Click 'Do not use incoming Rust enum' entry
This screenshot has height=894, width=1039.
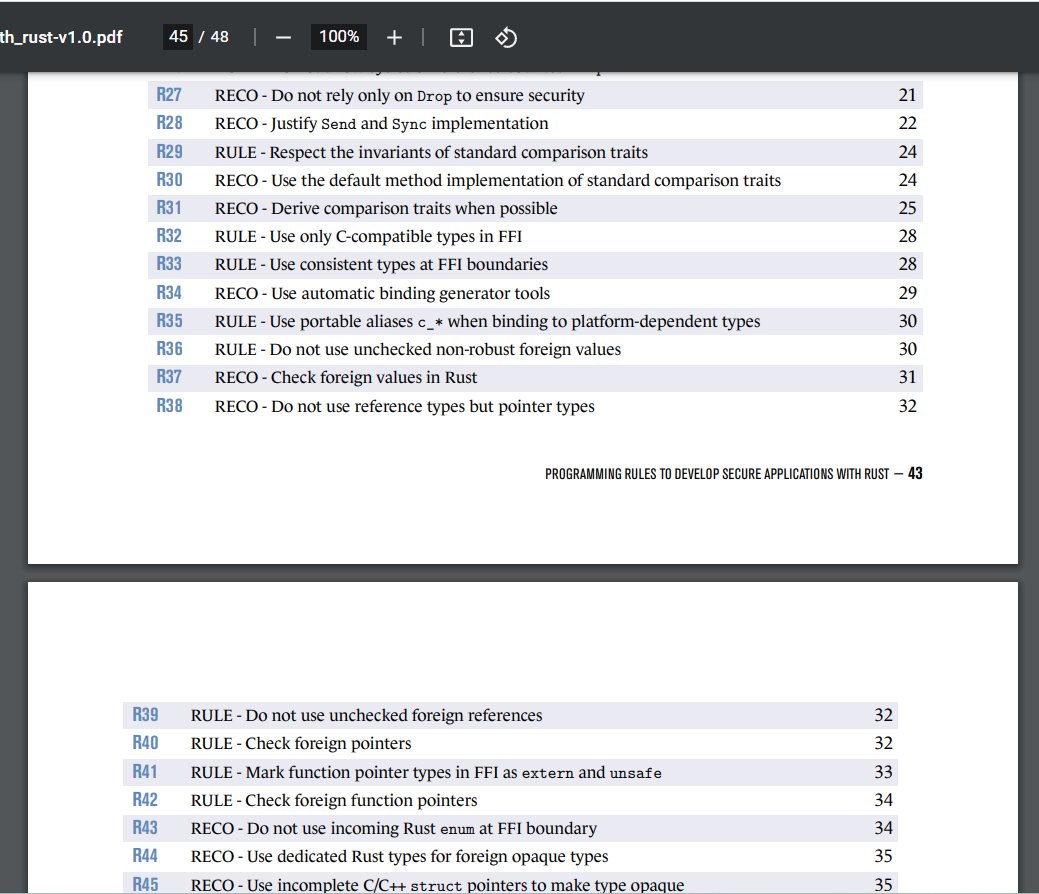[x=394, y=828]
